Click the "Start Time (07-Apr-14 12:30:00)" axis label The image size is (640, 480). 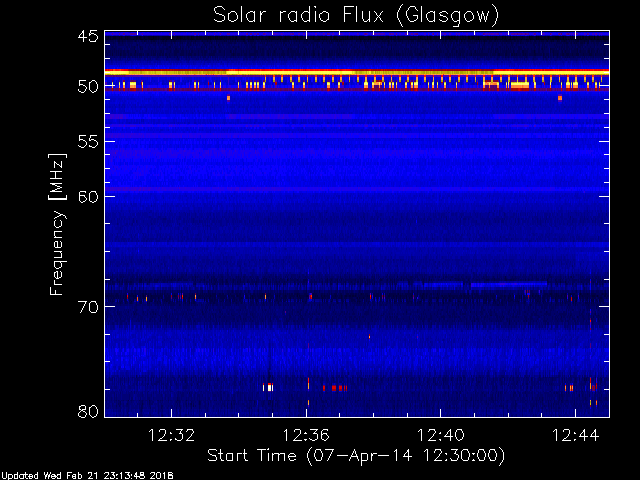[356, 456]
